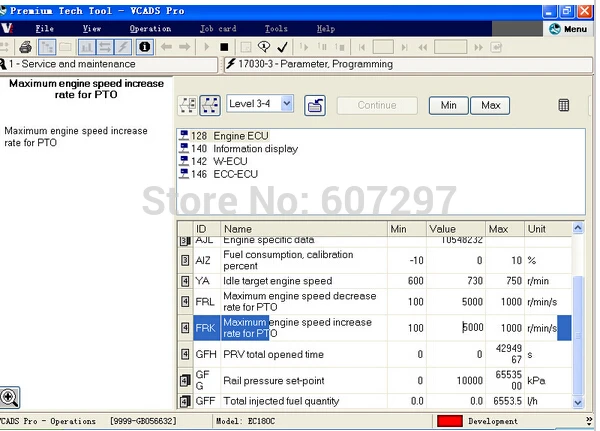The width and height of the screenshot is (600, 431).
Task: Open the Tools menu
Action: [x=276, y=29]
